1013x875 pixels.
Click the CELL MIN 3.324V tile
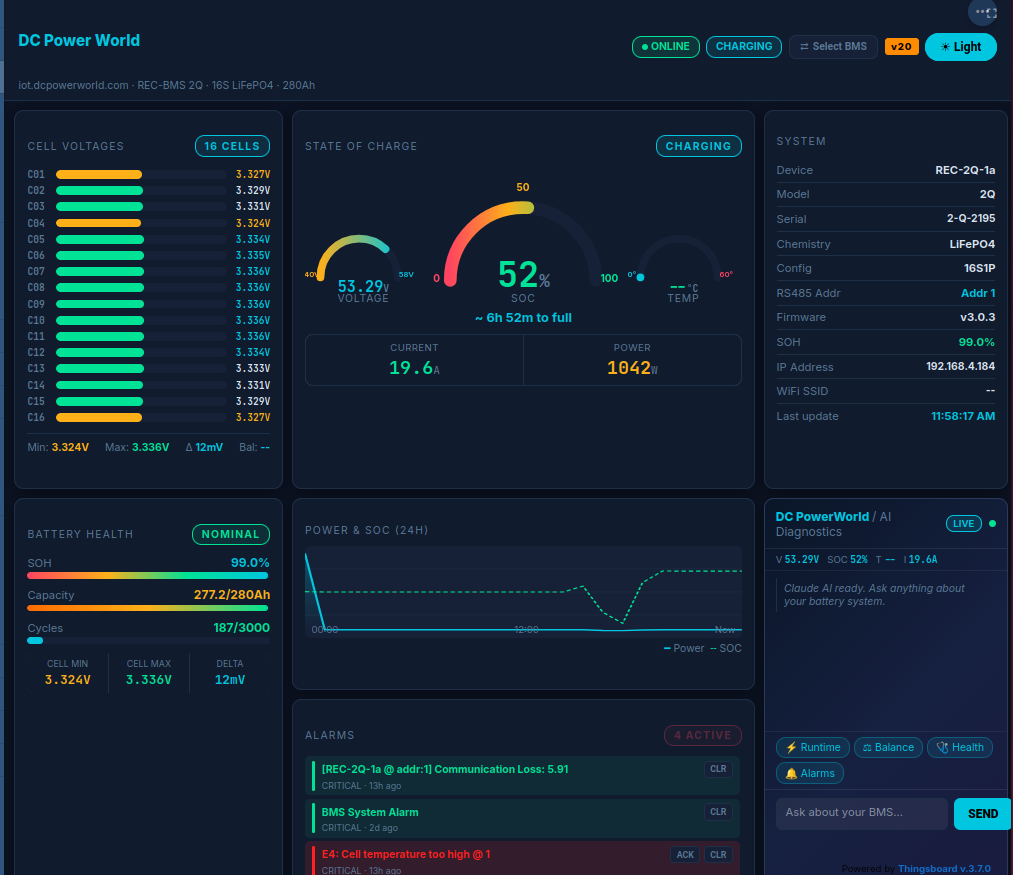(x=67, y=672)
